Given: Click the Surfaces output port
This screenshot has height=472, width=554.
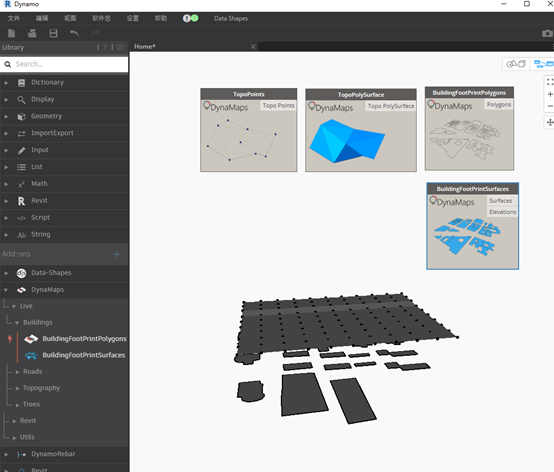Looking at the screenshot, I should point(501,201).
